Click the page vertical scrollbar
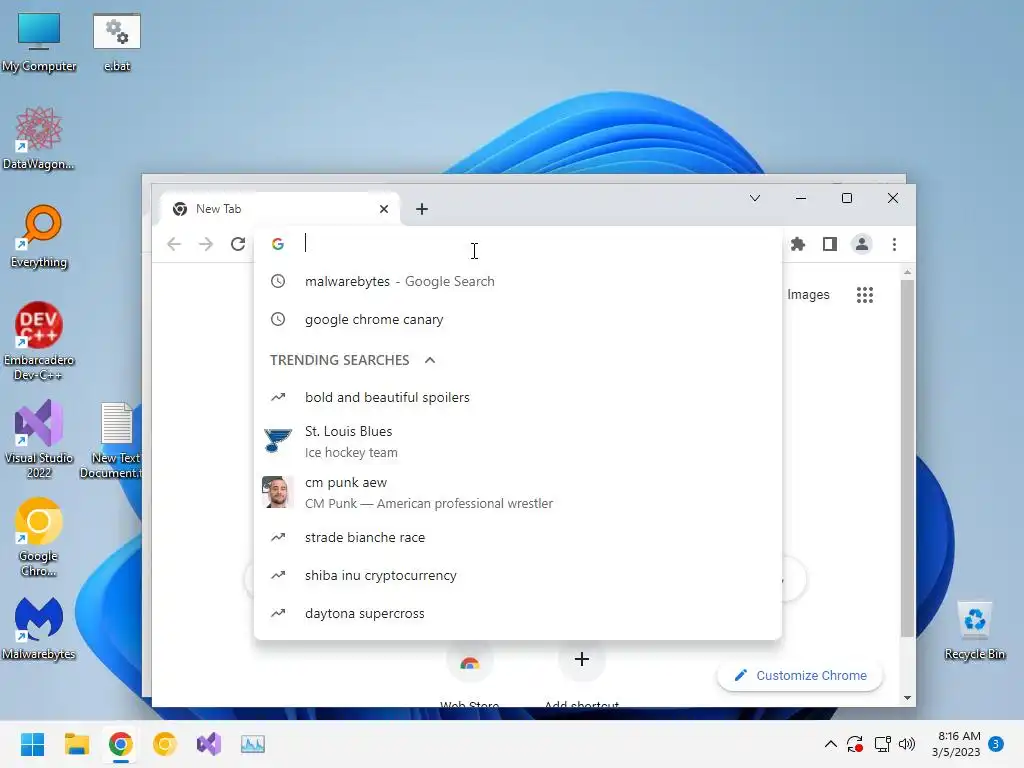1024x768 pixels. 907,457
